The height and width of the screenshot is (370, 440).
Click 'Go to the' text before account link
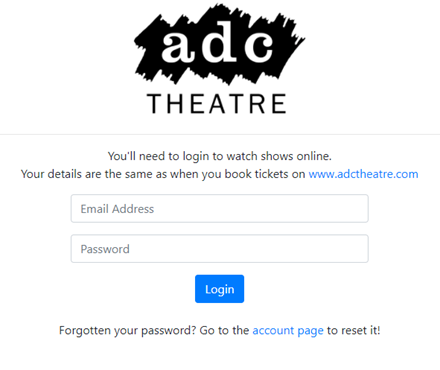tap(224, 331)
